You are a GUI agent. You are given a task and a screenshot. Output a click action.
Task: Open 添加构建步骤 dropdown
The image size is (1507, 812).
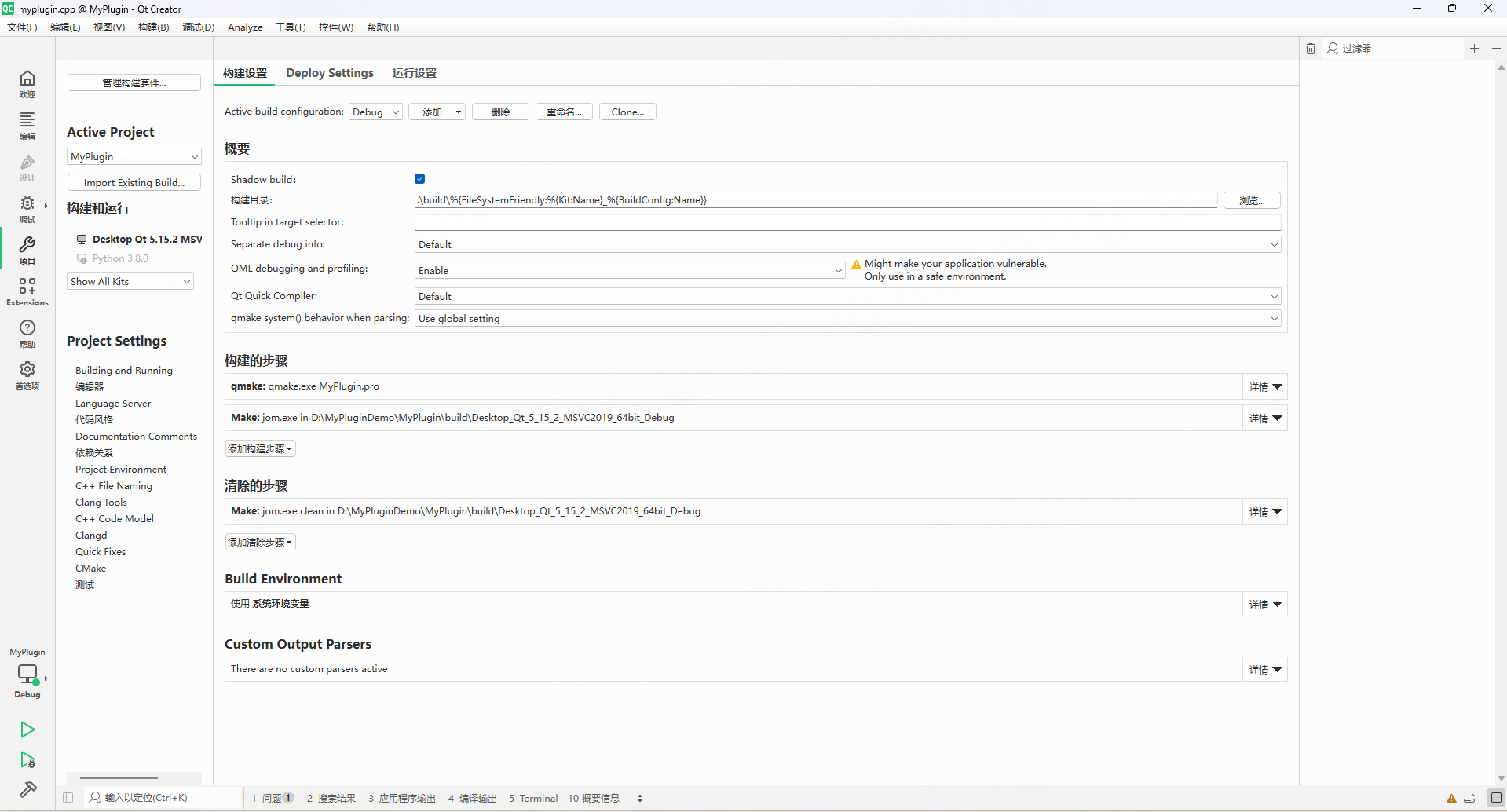click(x=260, y=449)
